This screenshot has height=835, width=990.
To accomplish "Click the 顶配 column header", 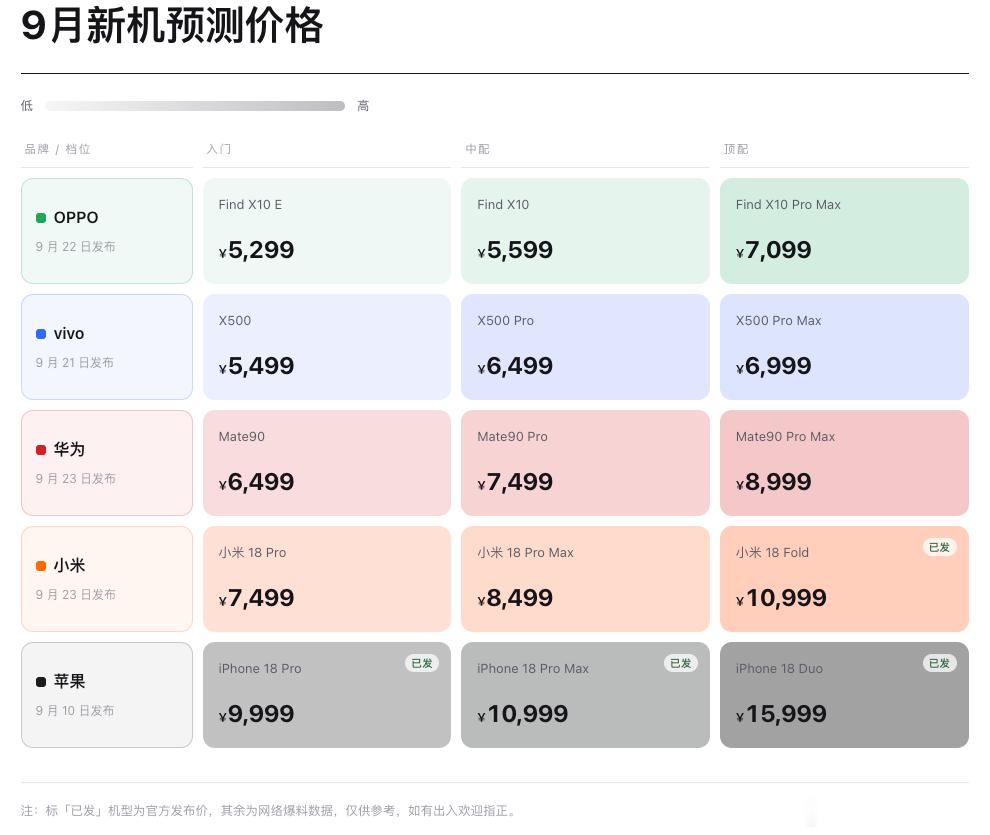I will [x=736, y=149].
